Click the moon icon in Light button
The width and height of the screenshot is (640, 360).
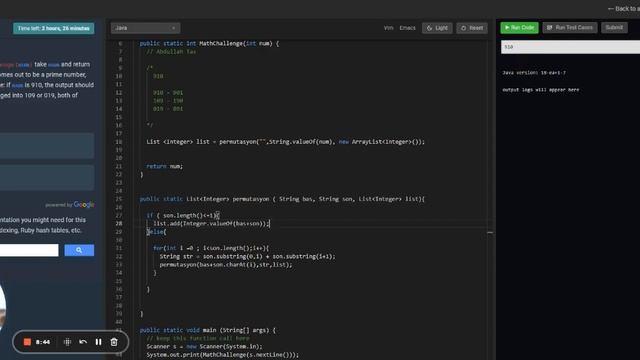[429, 28]
